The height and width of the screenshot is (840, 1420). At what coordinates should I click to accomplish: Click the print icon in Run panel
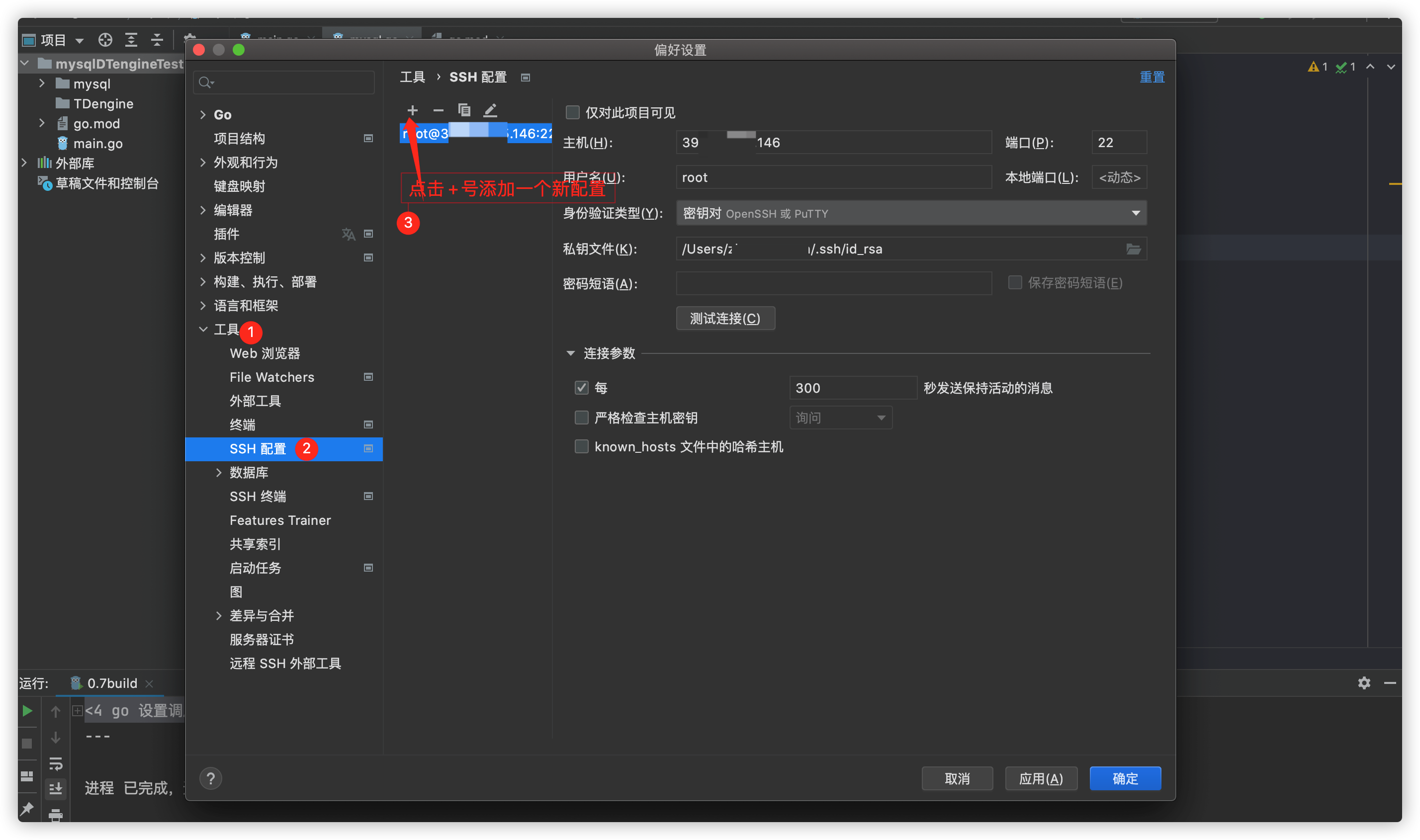click(x=56, y=816)
